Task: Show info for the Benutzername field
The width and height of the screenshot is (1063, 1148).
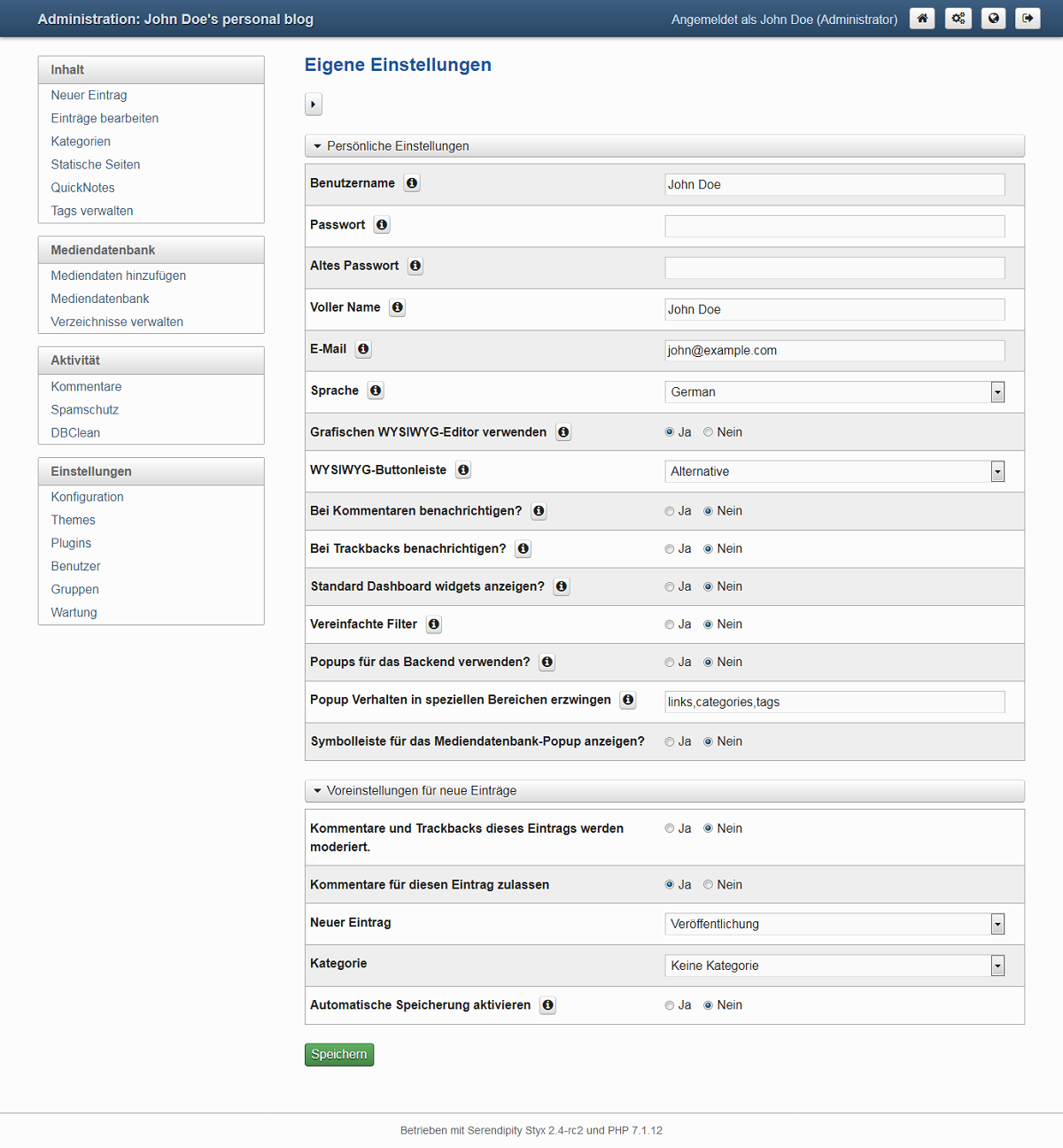Action: click(412, 183)
